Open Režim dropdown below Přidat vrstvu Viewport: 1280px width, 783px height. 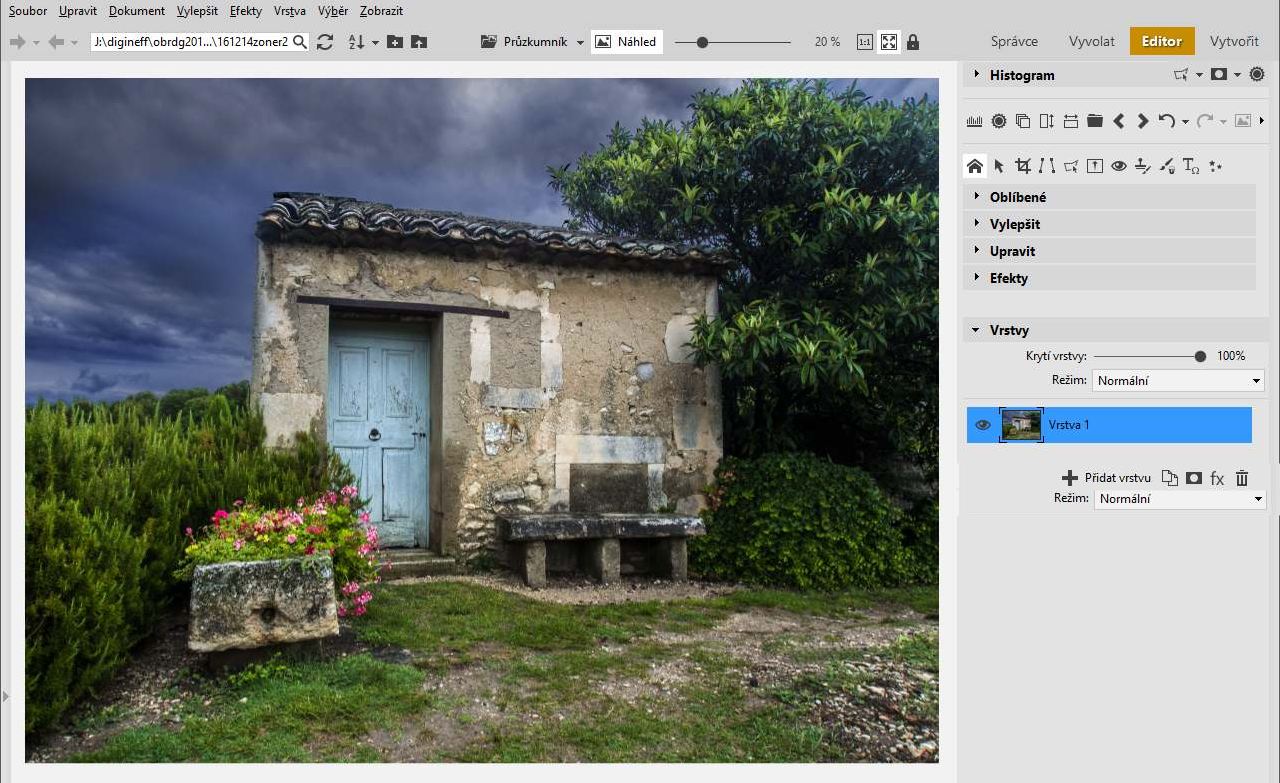tap(1179, 499)
